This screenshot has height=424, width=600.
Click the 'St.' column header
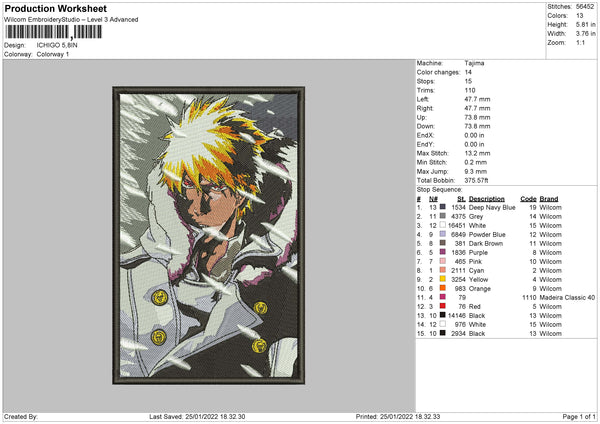pos(461,199)
